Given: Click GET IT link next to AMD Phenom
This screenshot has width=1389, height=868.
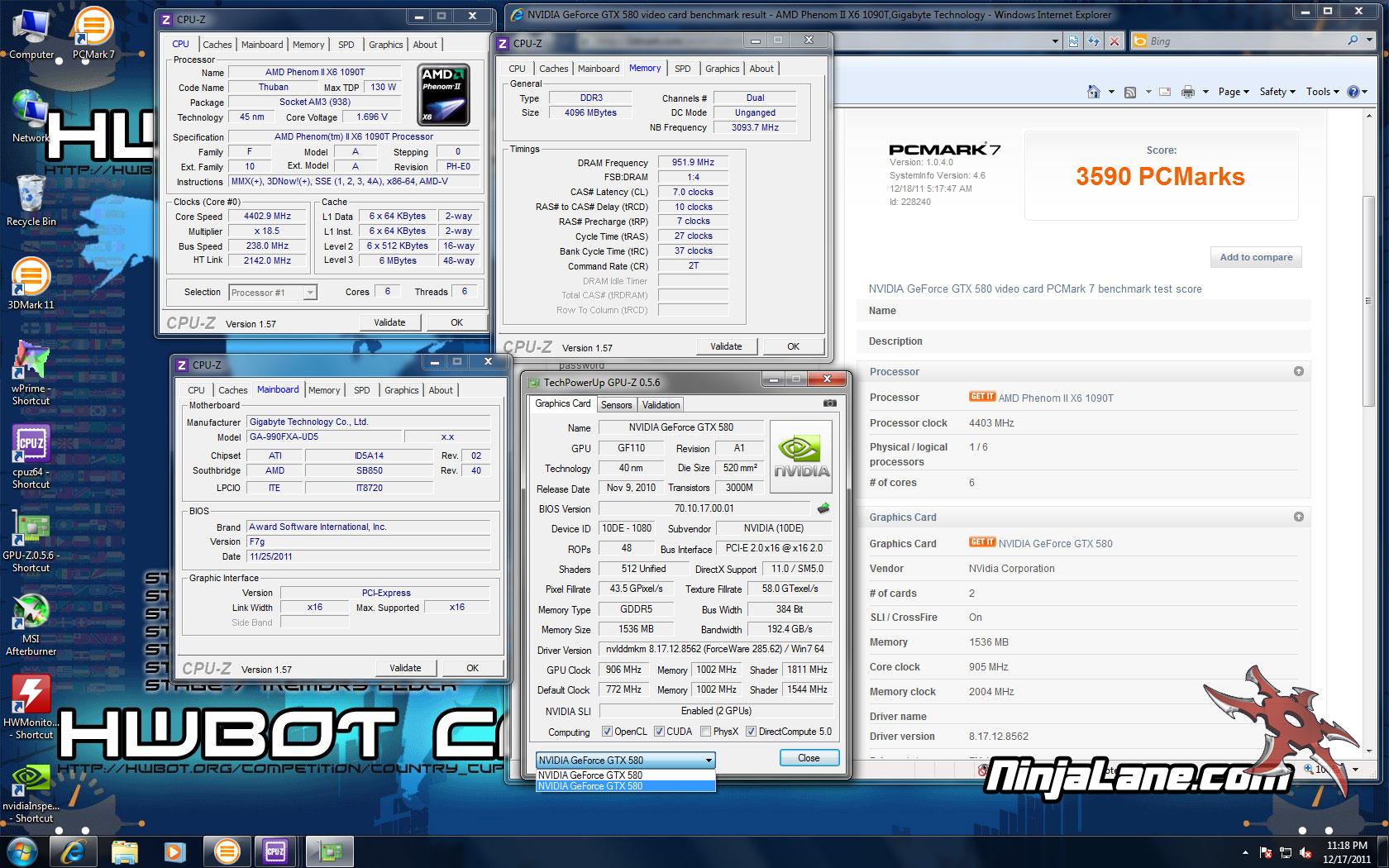Looking at the screenshot, I should coord(982,397).
